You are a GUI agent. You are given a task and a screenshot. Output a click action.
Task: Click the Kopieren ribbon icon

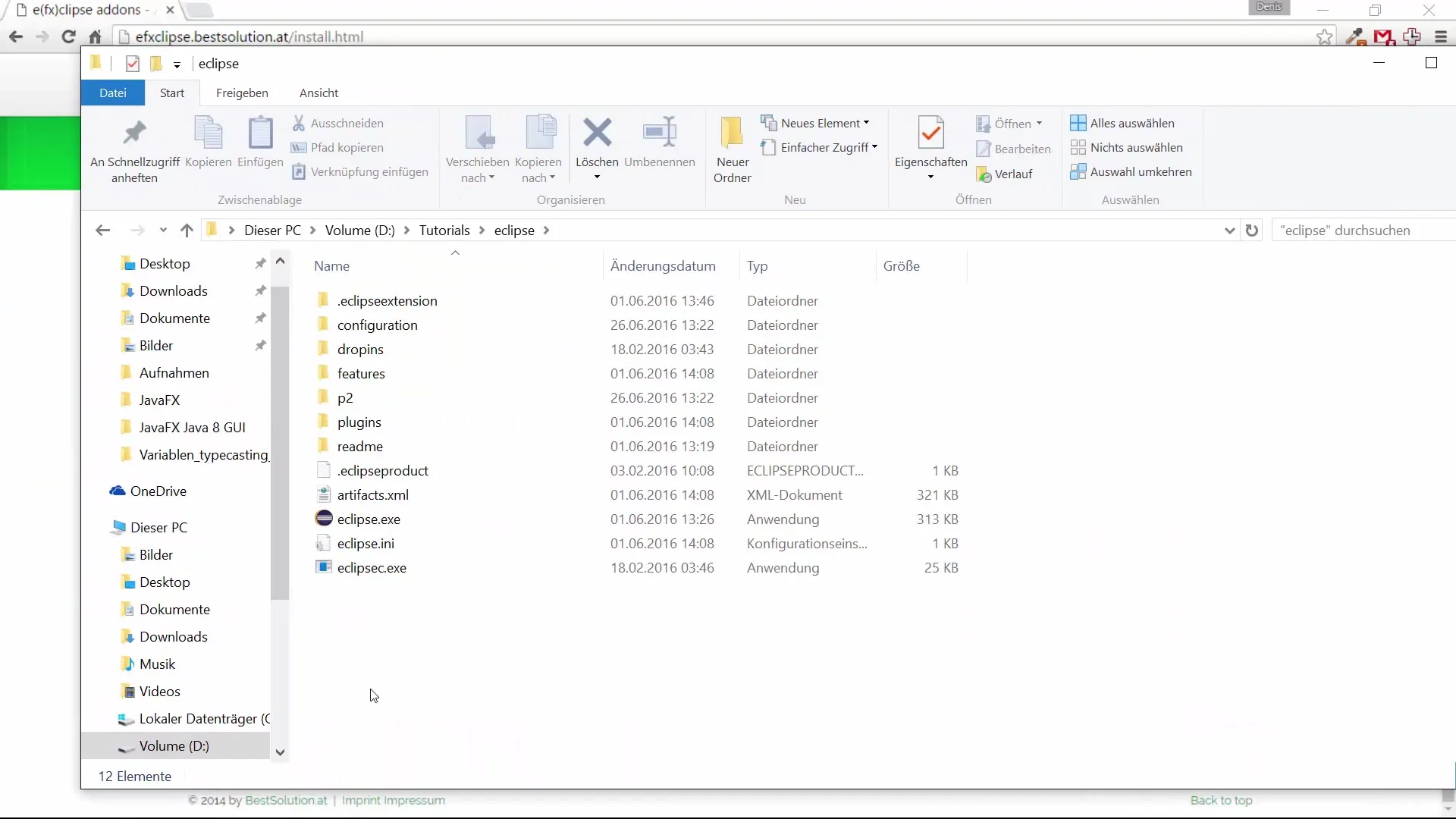(x=208, y=133)
